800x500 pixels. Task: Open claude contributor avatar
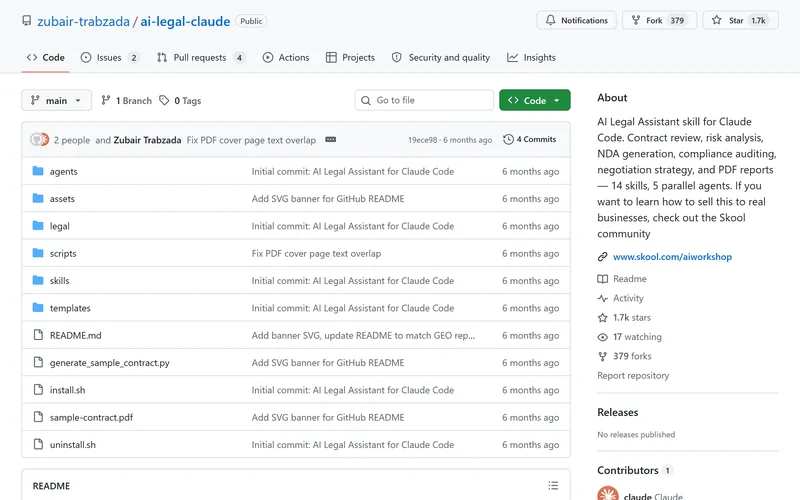point(608,495)
